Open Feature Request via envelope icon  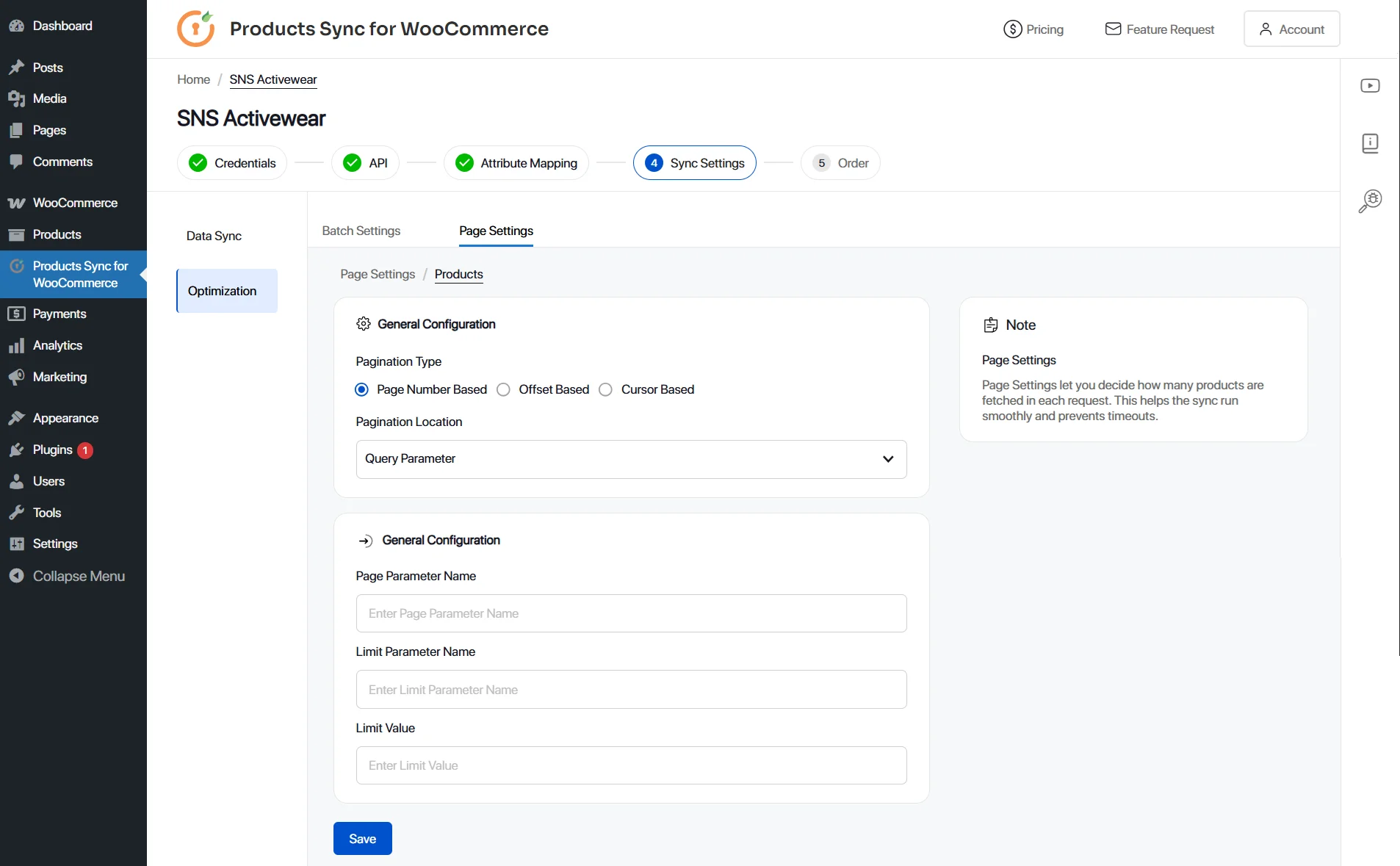[x=1113, y=29]
